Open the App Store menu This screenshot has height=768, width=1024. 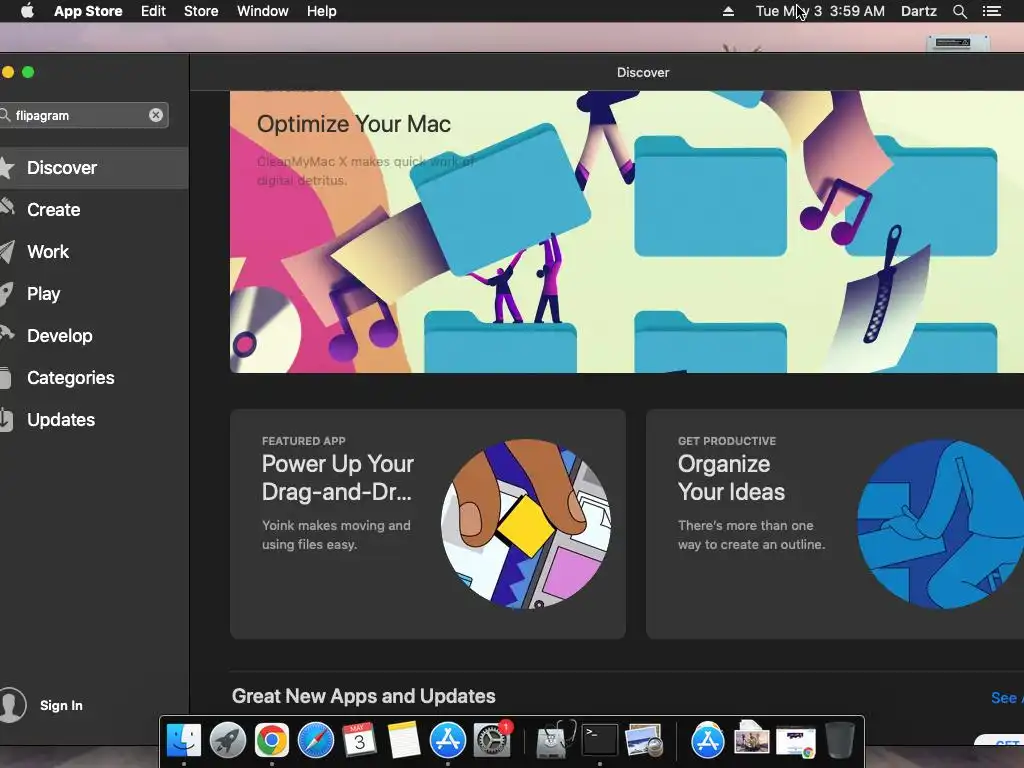pos(88,11)
